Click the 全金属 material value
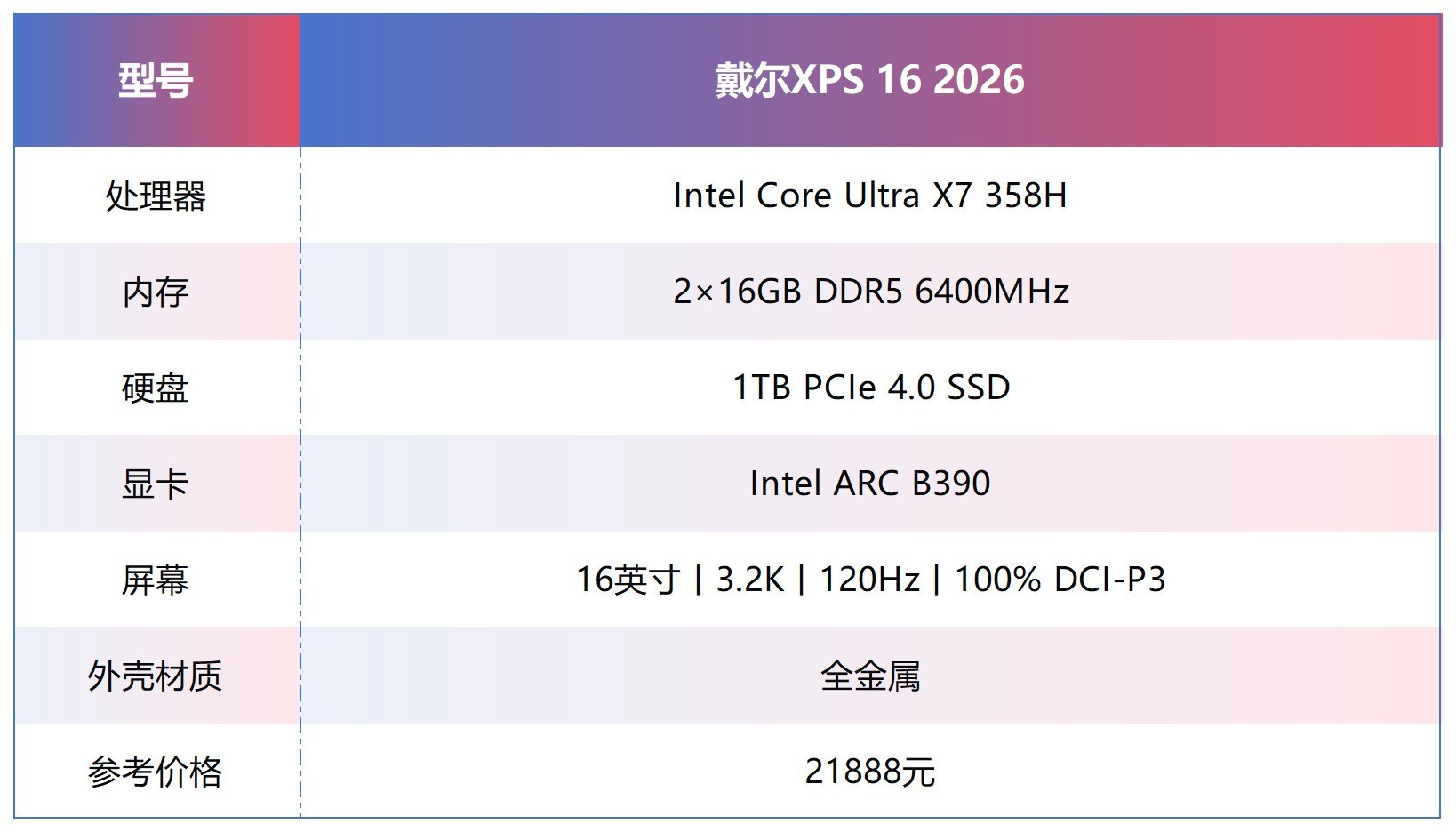Image resolution: width=1456 pixels, height=832 pixels. 869,676
